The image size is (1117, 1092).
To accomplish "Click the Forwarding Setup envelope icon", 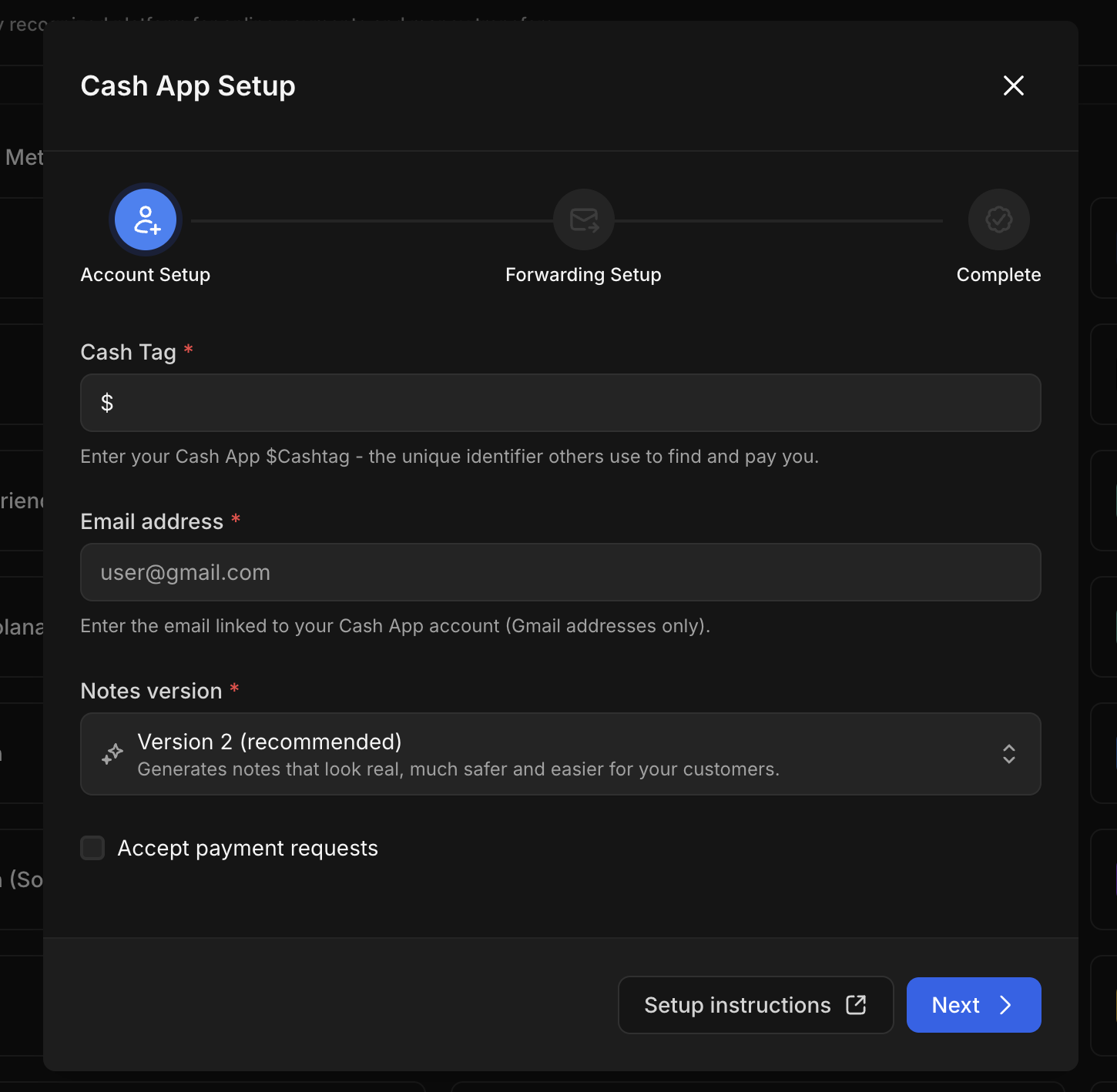I will pos(583,219).
